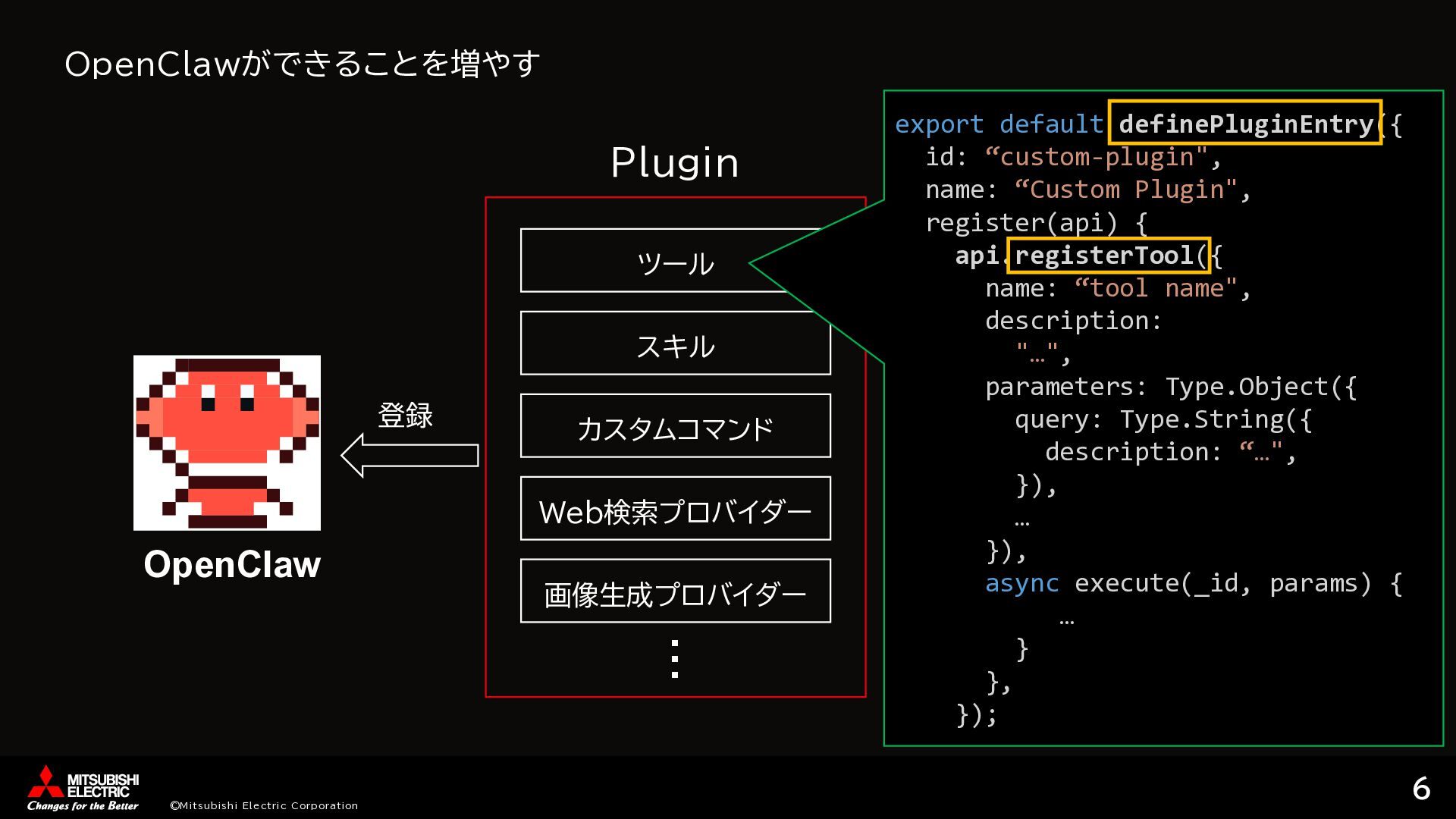Select the Web検索プロバイダー box
Screen dimensions: 1456x819
coord(675,509)
